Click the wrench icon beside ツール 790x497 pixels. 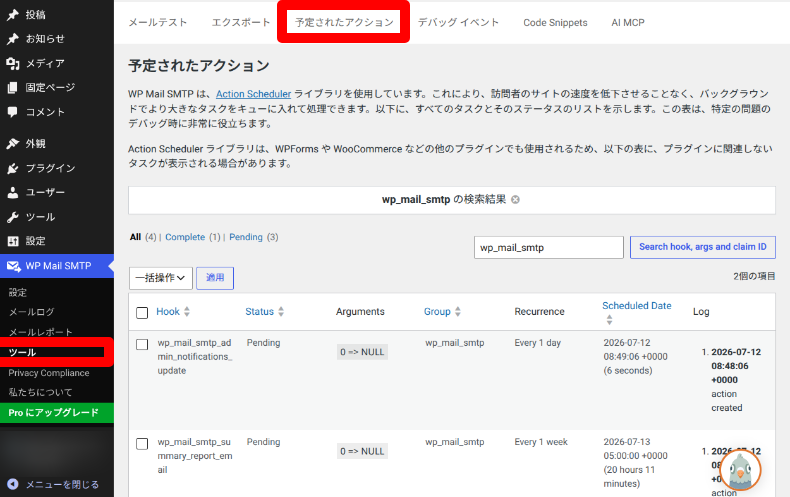[13, 217]
